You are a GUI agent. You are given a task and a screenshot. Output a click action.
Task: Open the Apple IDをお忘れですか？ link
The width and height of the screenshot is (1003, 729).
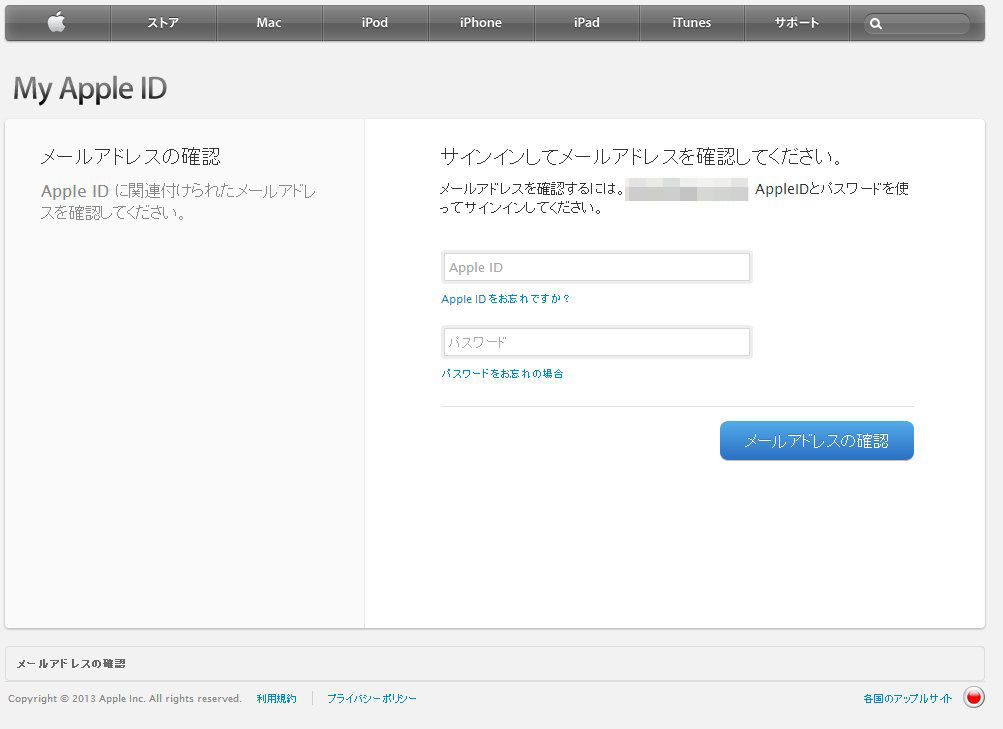505,299
